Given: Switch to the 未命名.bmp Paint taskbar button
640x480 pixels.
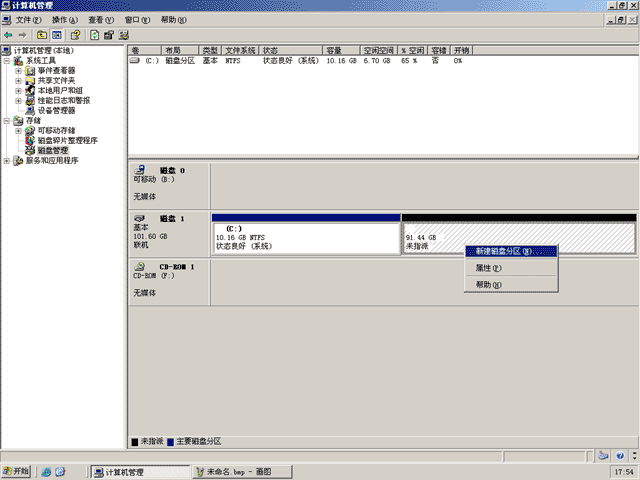Looking at the screenshot, I should (x=242, y=472).
